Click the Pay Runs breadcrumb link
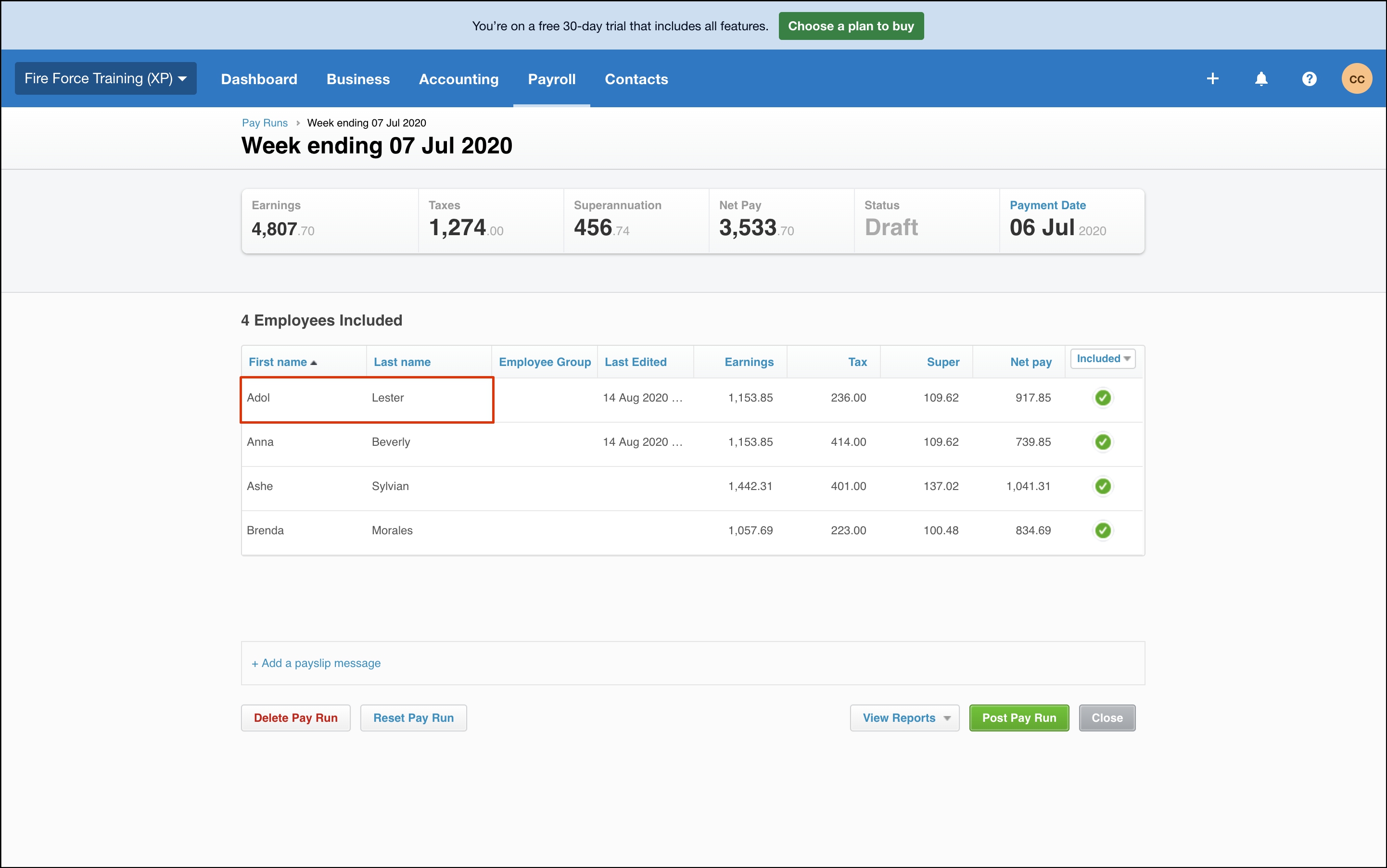The image size is (1387, 868). tap(264, 122)
